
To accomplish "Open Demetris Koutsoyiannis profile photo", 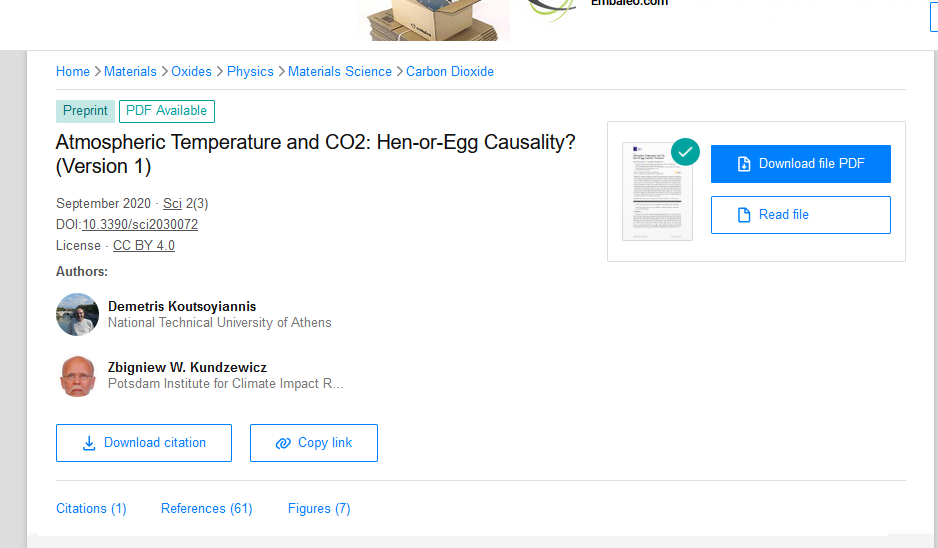I will pos(77,314).
